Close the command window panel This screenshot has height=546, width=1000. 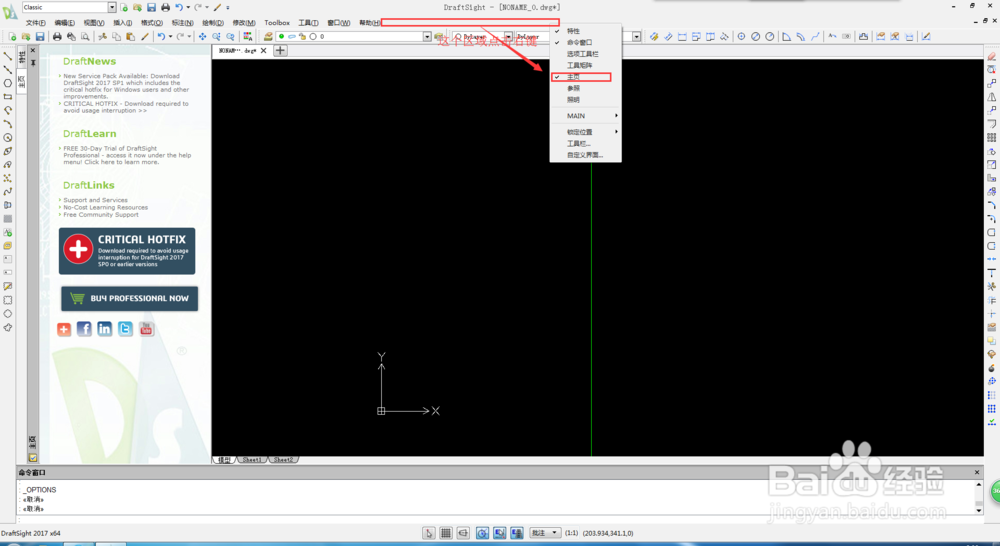pos(977,472)
